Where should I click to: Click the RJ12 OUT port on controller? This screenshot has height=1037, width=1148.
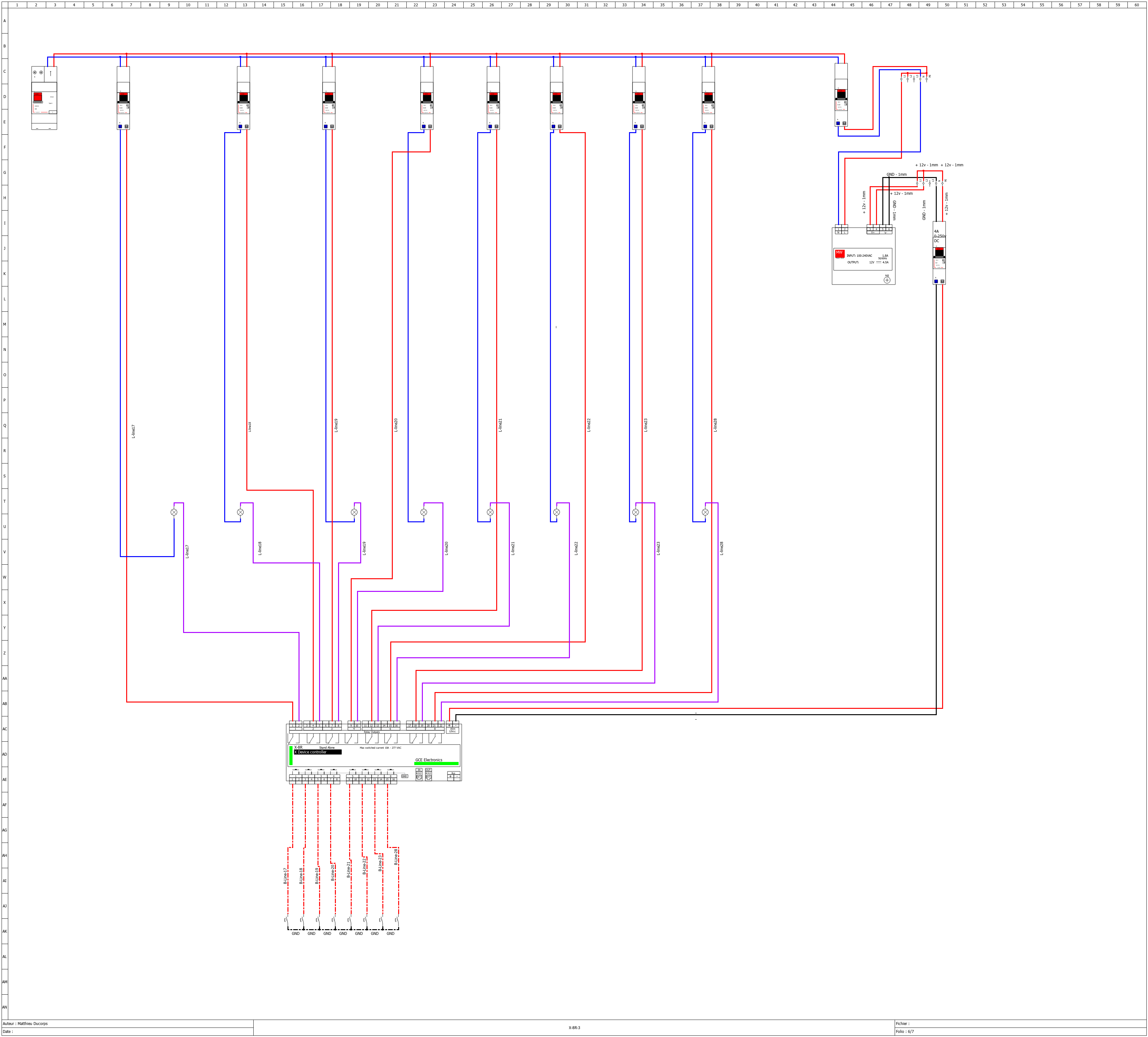[428, 775]
